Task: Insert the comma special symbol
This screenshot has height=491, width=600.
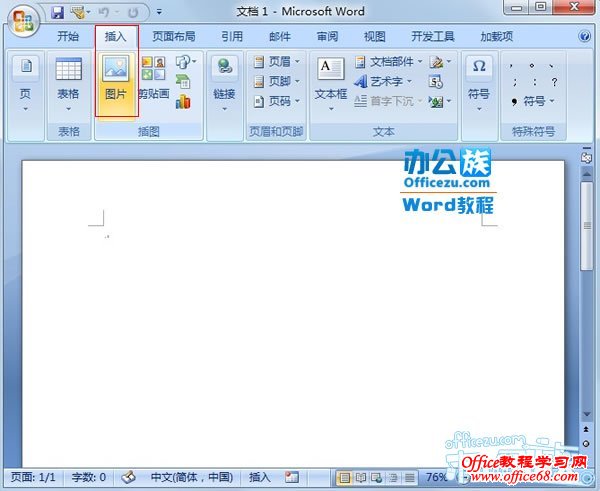Action: point(511,66)
